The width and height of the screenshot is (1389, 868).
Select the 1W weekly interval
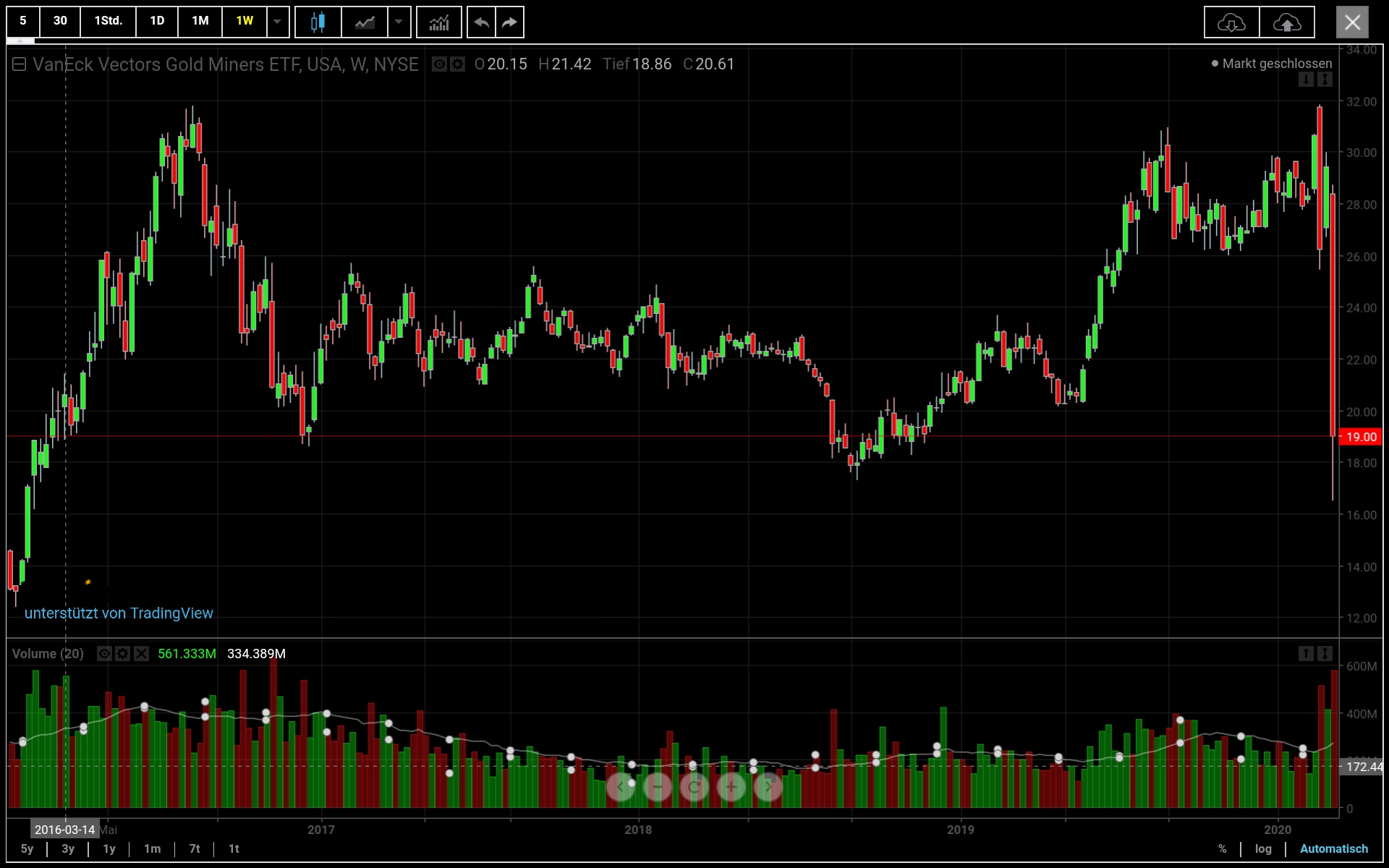pyautogui.click(x=245, y=22)
